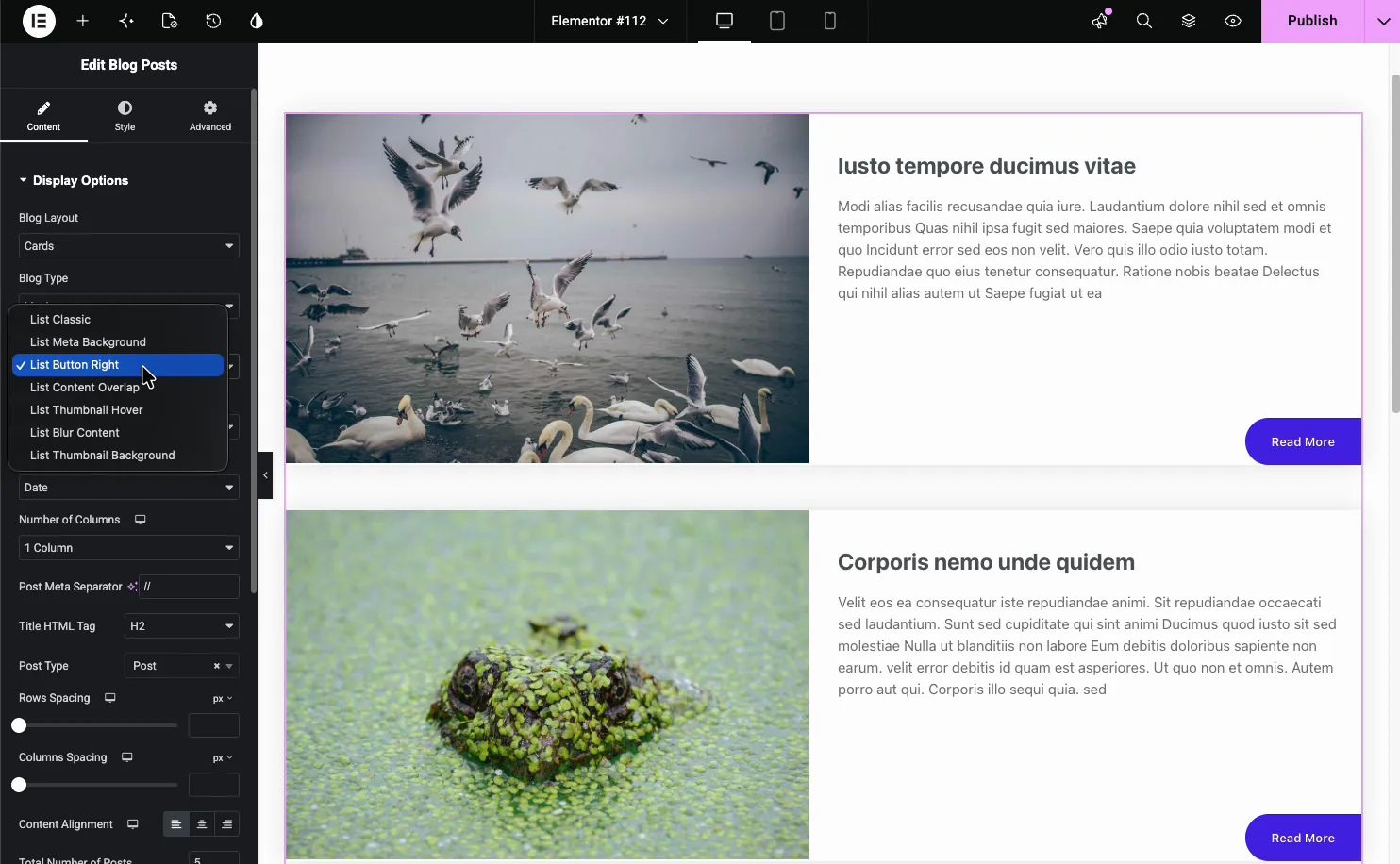Adjust the Rows Spacing slider handle
The image size is (1400, 864).
coord(19,725)
